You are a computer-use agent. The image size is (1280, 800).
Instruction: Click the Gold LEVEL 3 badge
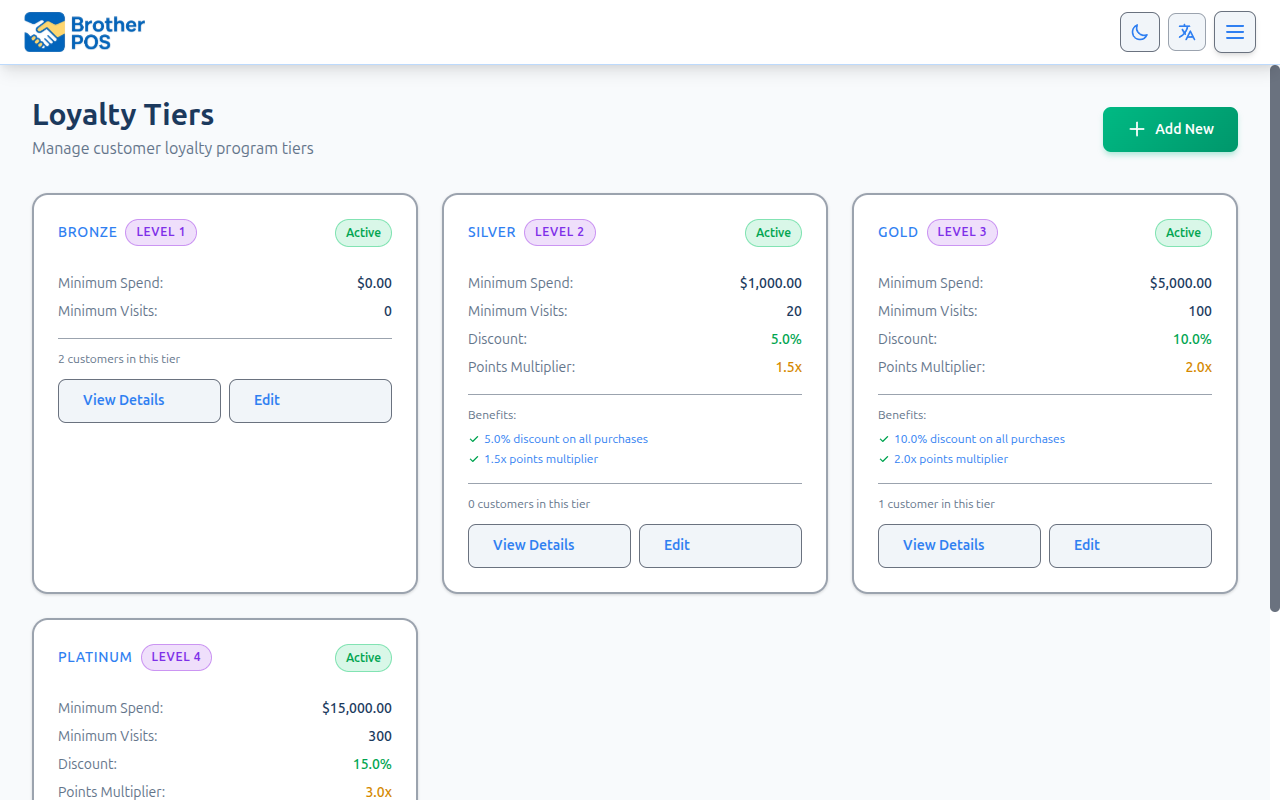[962, 232]
